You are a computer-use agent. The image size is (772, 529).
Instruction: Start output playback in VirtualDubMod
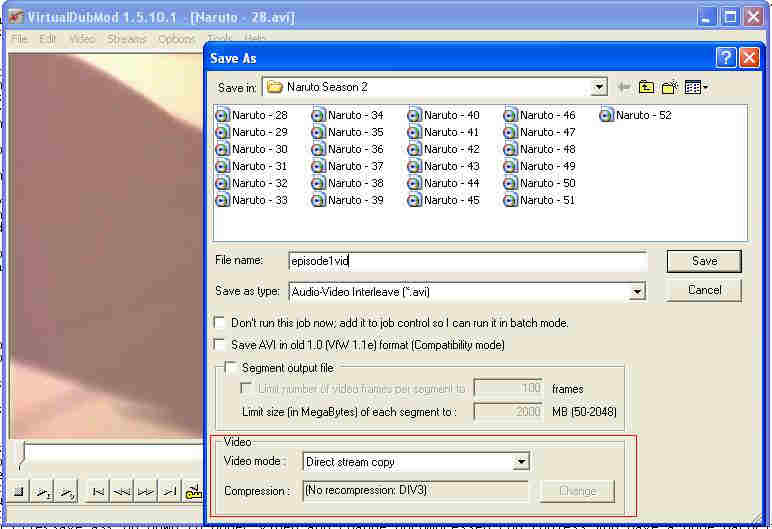(x=66, y=492)
